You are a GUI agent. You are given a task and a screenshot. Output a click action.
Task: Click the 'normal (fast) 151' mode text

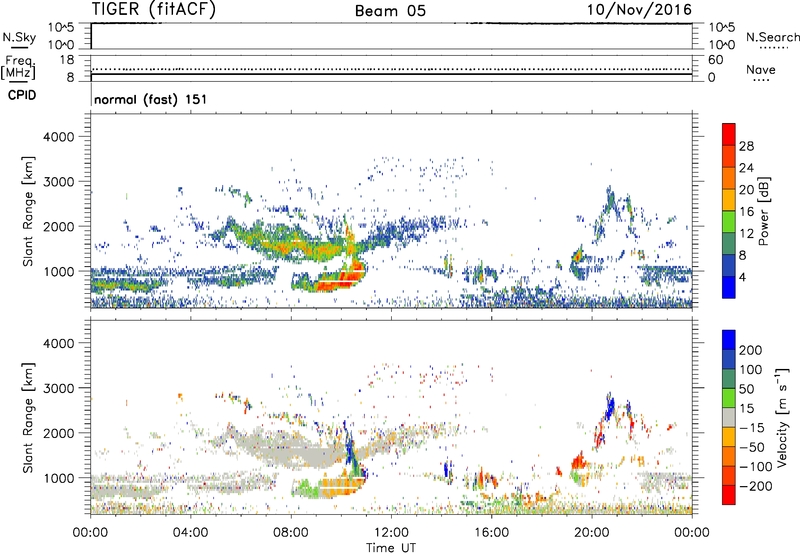pyautogui.click(x=151, y=99)
